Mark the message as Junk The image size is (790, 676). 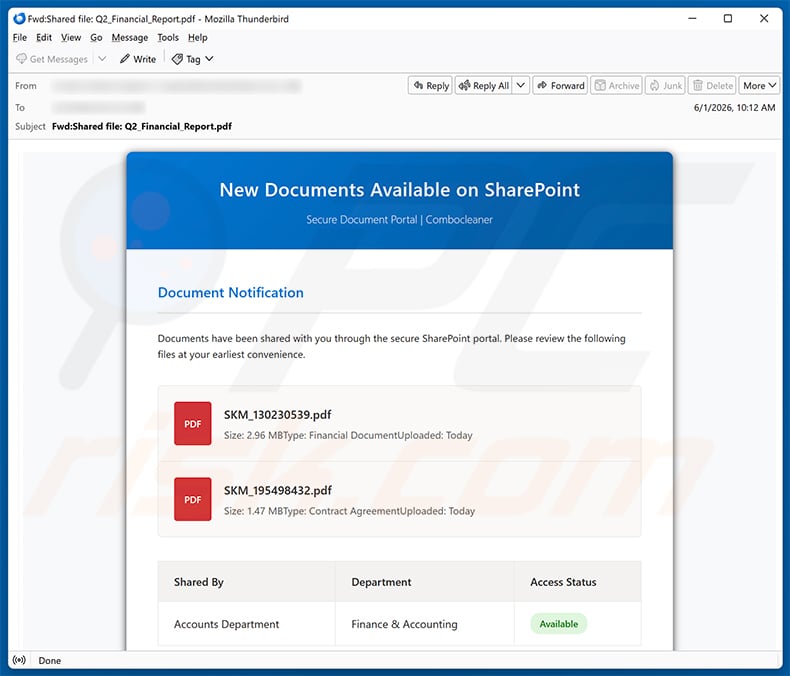click(666, 86)
